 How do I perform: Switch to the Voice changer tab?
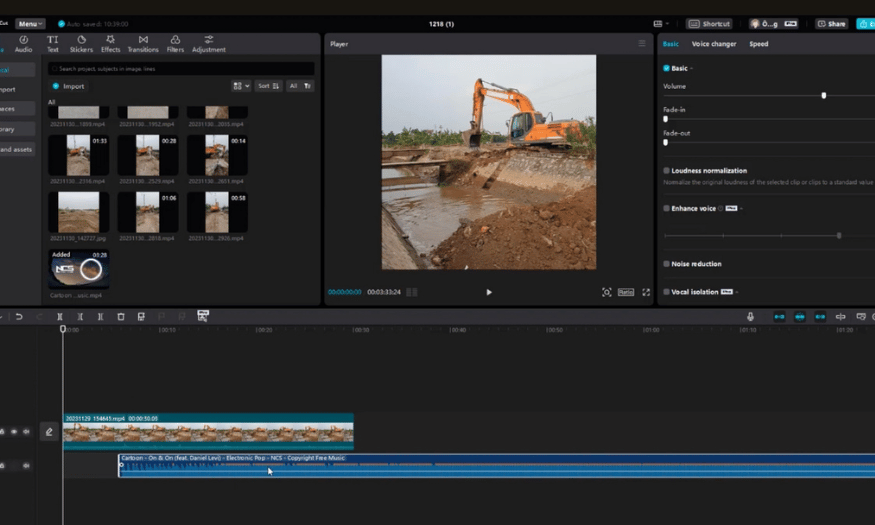714,44
